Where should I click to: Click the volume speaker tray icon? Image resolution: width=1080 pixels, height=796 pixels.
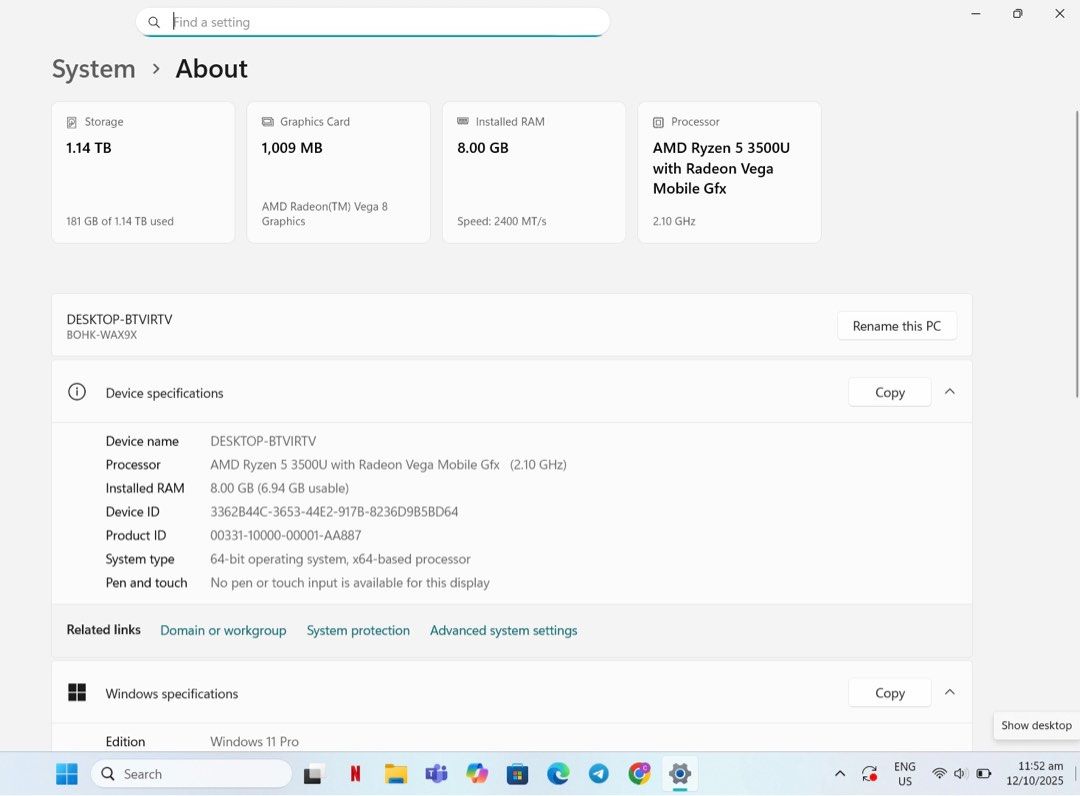[960, 774]
